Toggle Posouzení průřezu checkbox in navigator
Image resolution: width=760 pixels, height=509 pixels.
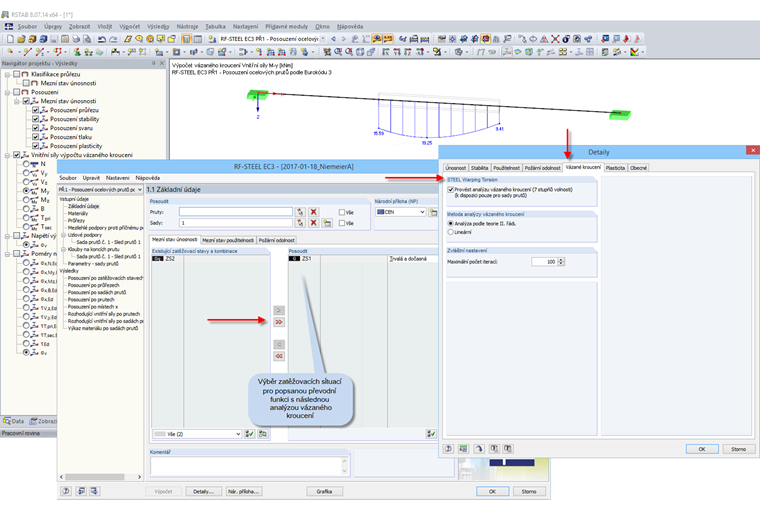point(35,110)
